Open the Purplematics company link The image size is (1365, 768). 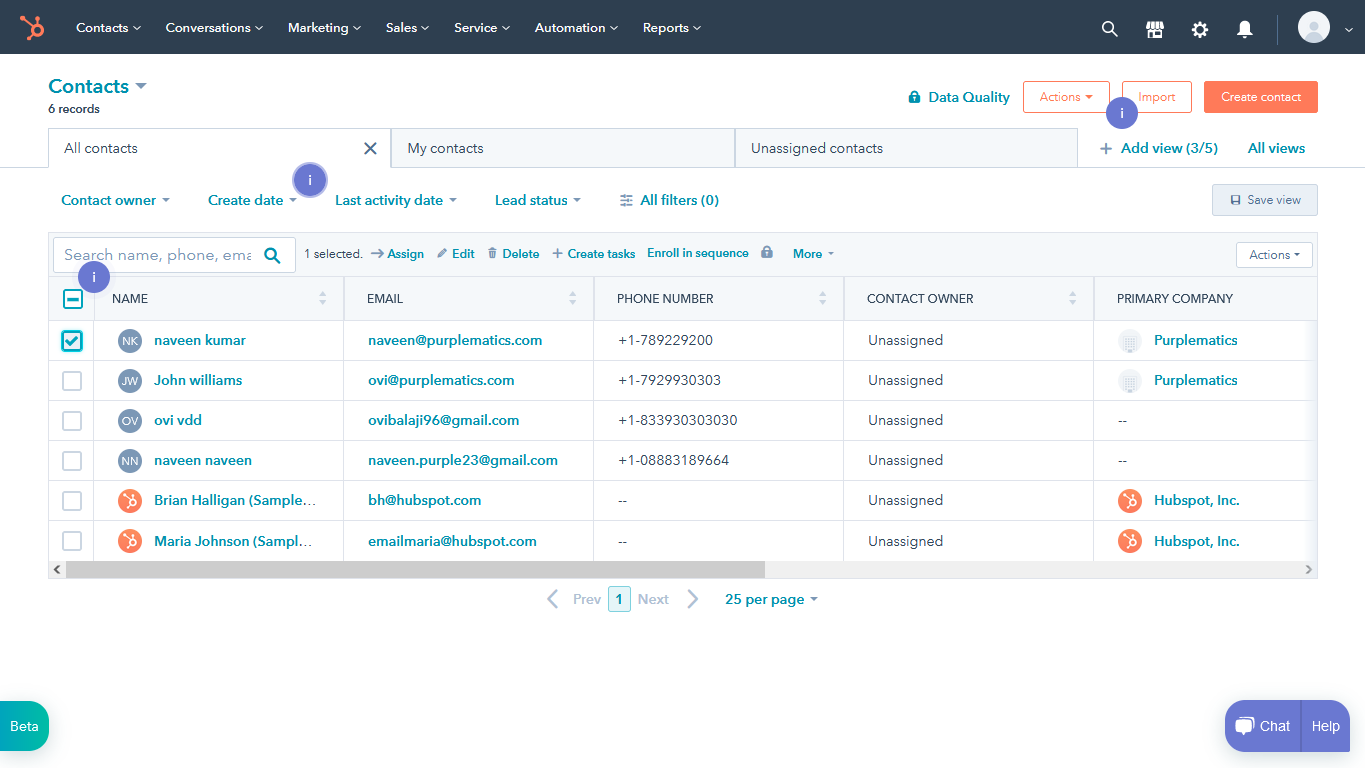pyautogui.click(x=1195, y=340)
